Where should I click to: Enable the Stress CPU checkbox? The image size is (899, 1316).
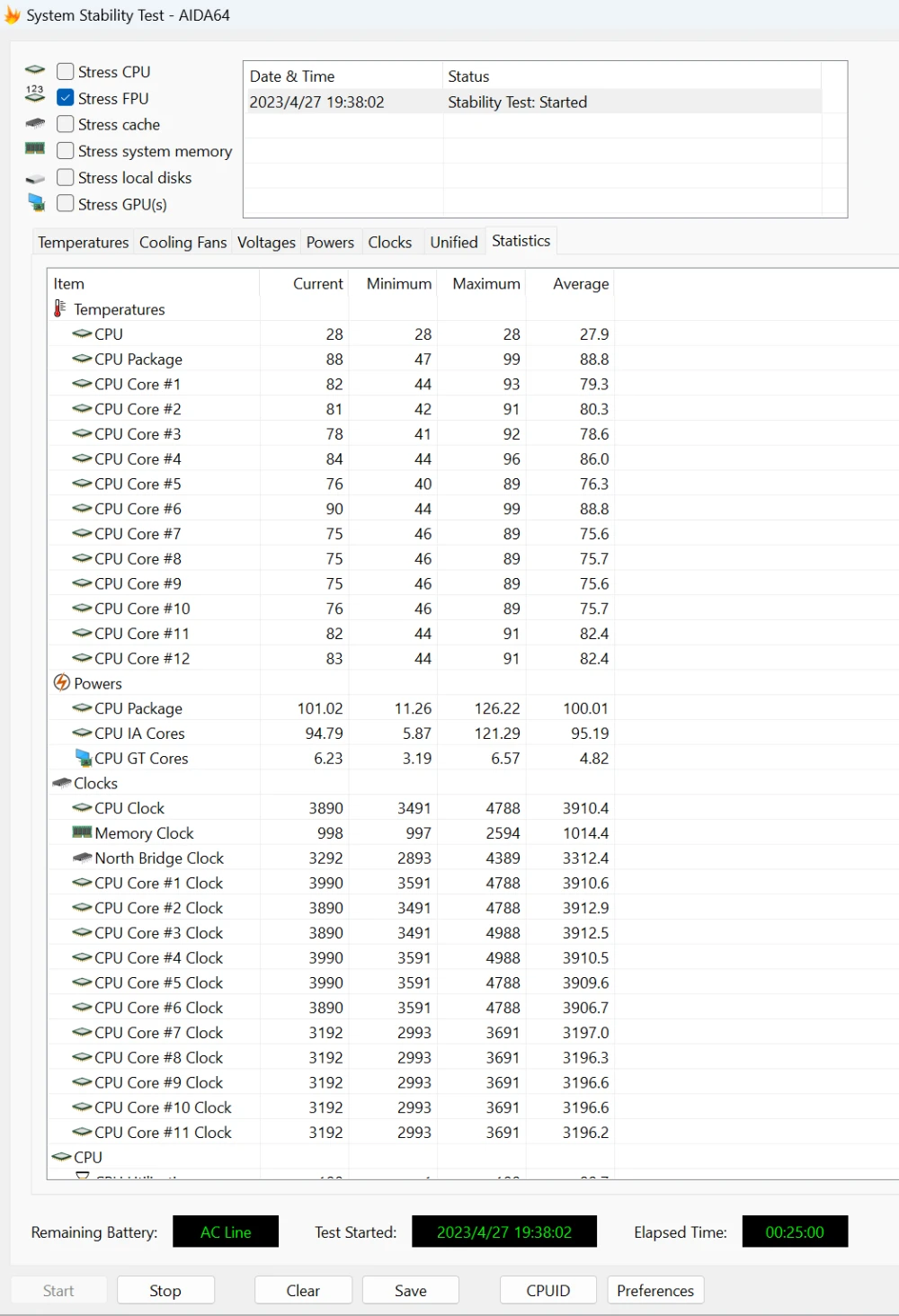66,72
